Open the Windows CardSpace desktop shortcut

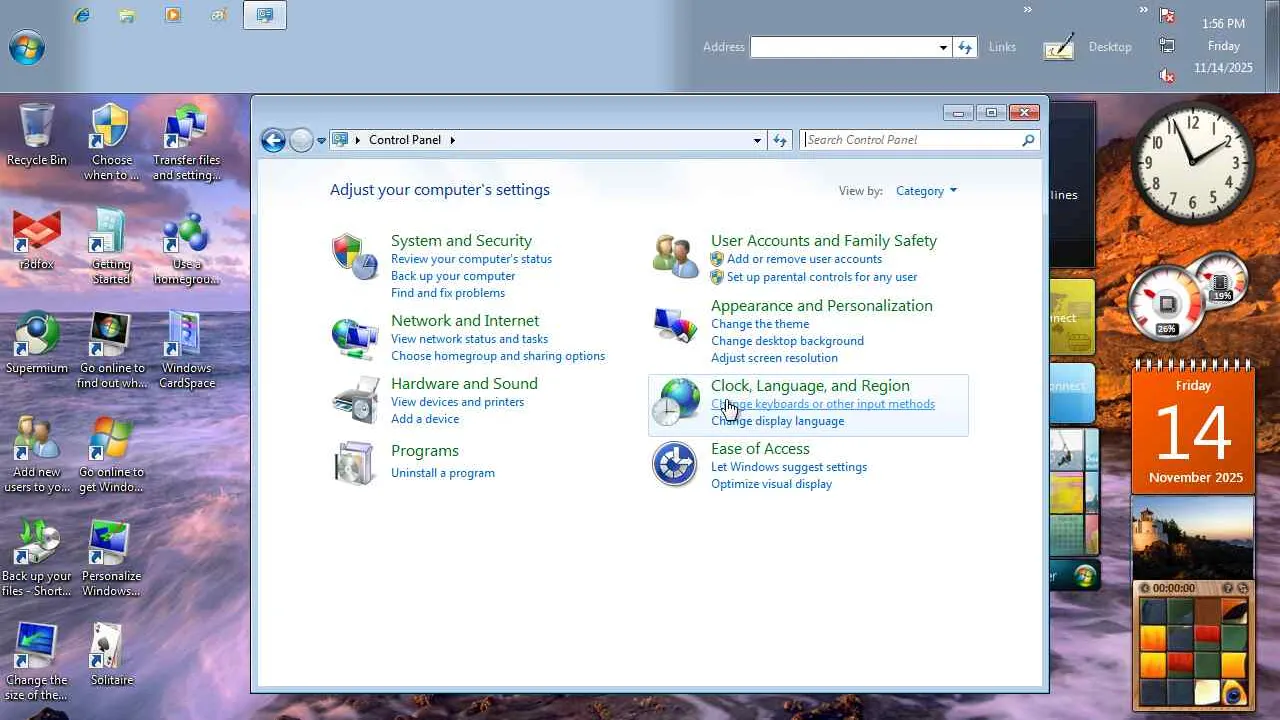(x=187, y=350)
